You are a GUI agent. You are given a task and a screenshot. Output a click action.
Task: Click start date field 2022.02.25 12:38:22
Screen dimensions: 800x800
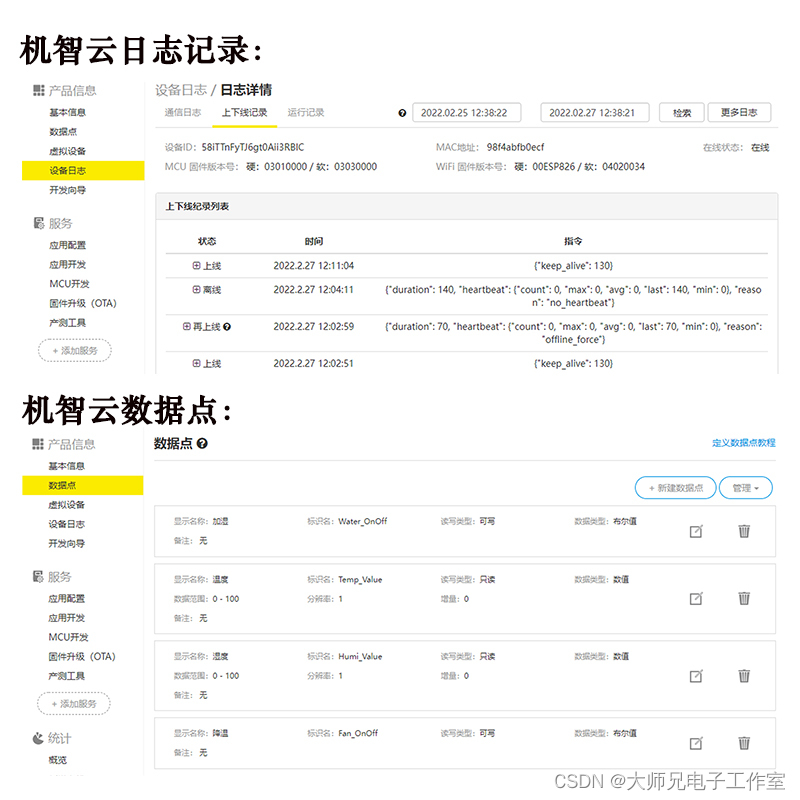466,112
